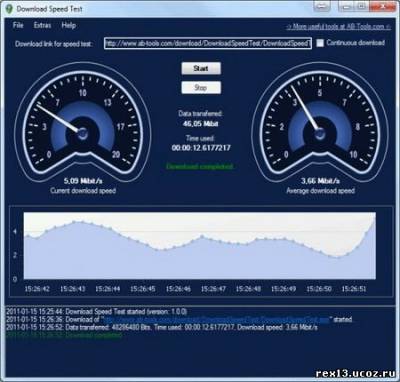This screenshot has width=400, height=382.
Task: Start the speed test
Action: click(201, 68)
